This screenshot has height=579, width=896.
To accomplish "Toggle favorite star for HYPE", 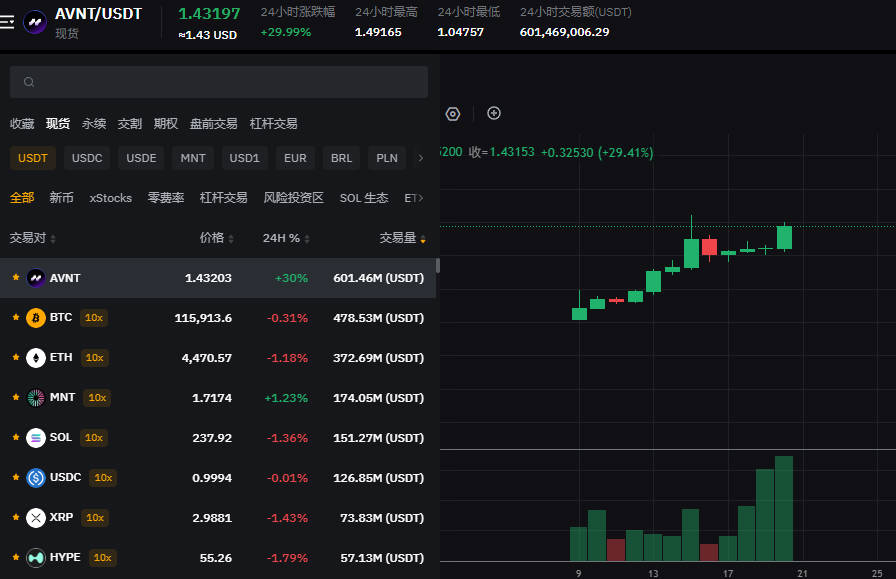I will 16,557.
